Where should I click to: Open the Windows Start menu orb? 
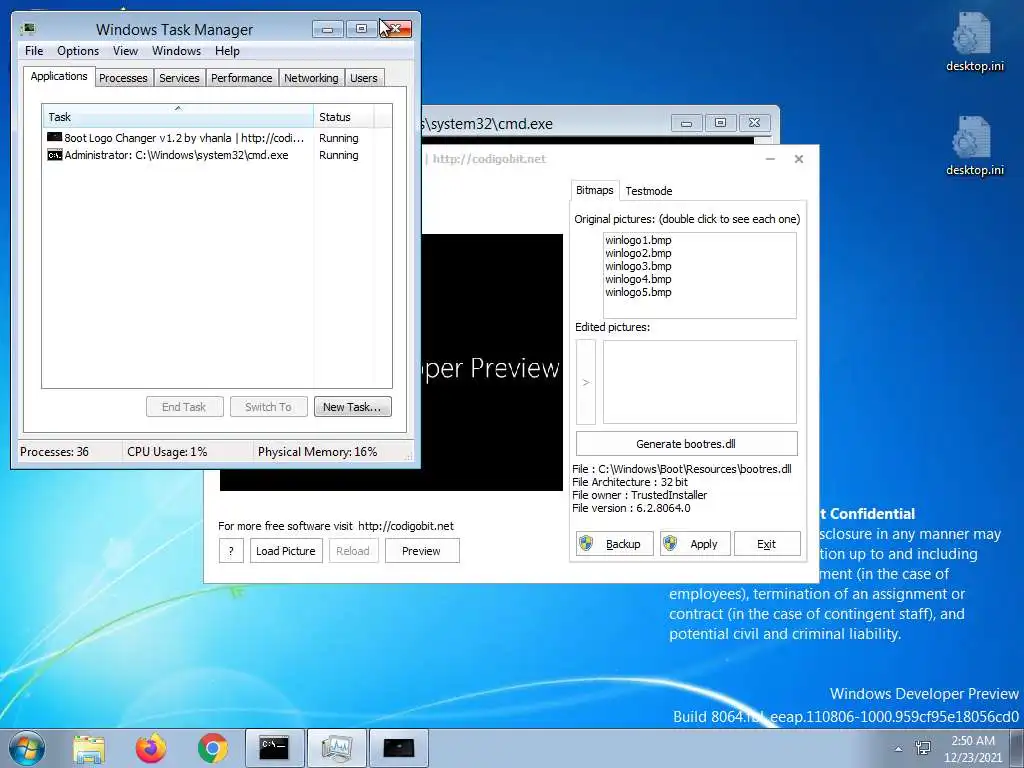point(27,748)
